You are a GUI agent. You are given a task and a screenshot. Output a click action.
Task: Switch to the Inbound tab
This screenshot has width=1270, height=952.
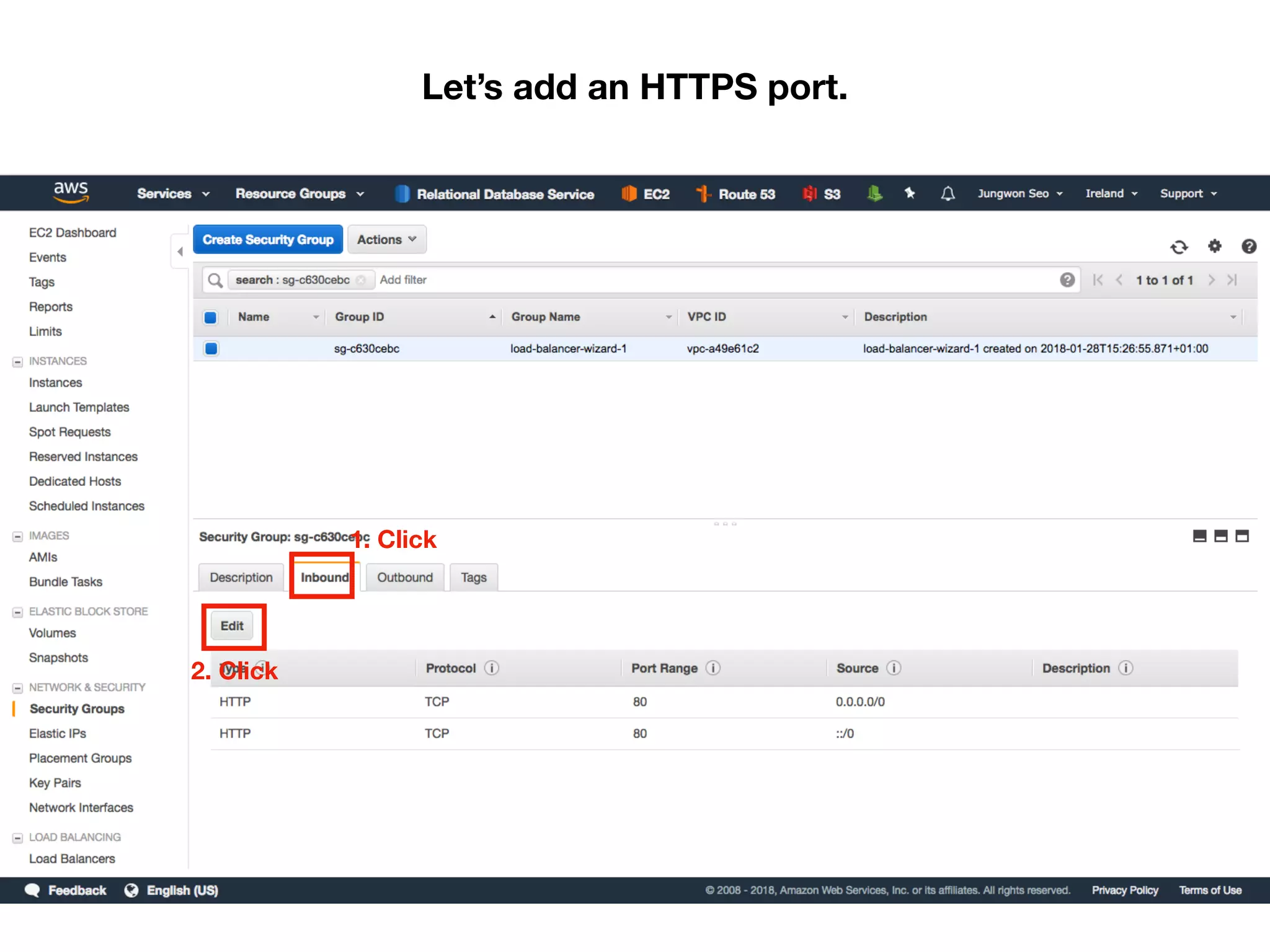click(325, 577)
